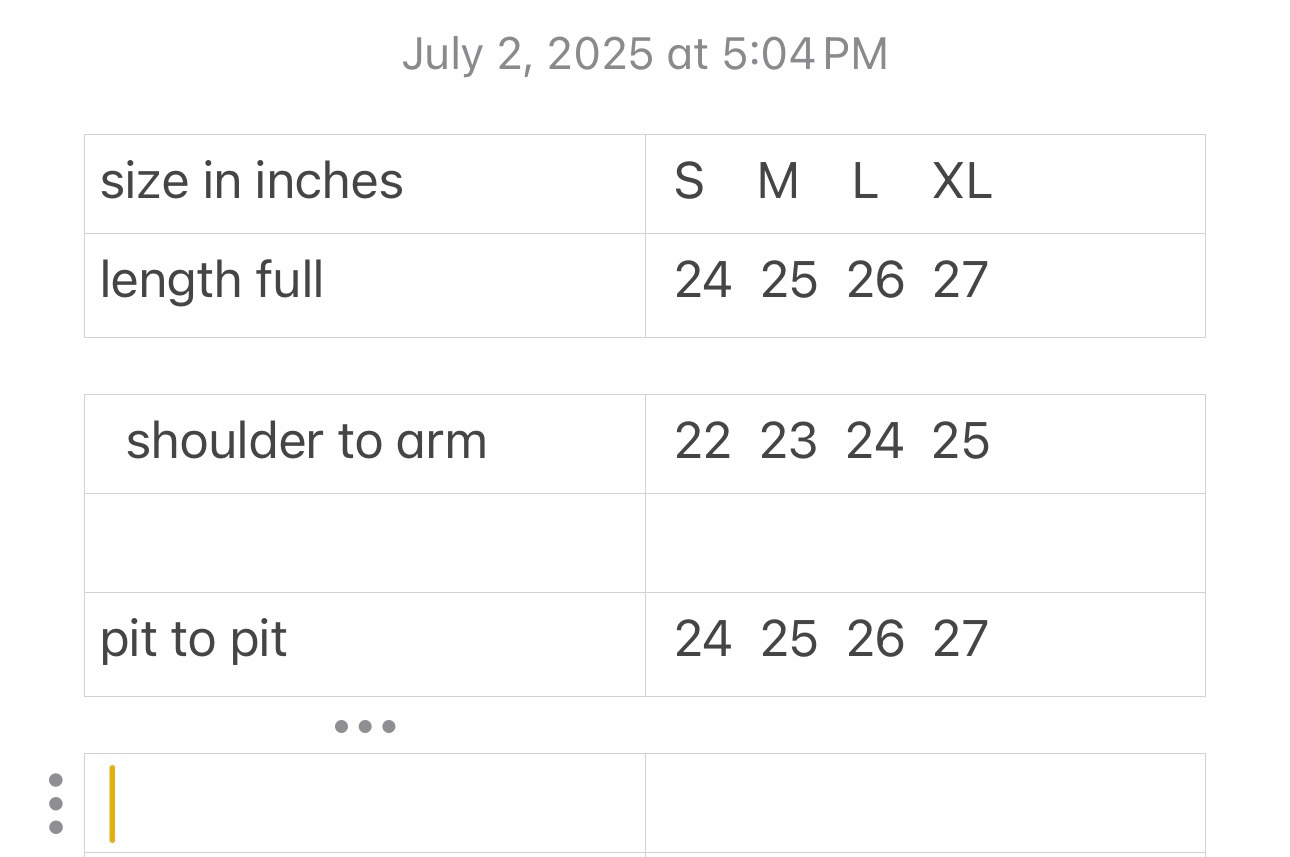Image resolution: width=1290 pixels, height=857 pixels.
Task: Open the row handle vertical dots menu
Action: tap(56, 804)
